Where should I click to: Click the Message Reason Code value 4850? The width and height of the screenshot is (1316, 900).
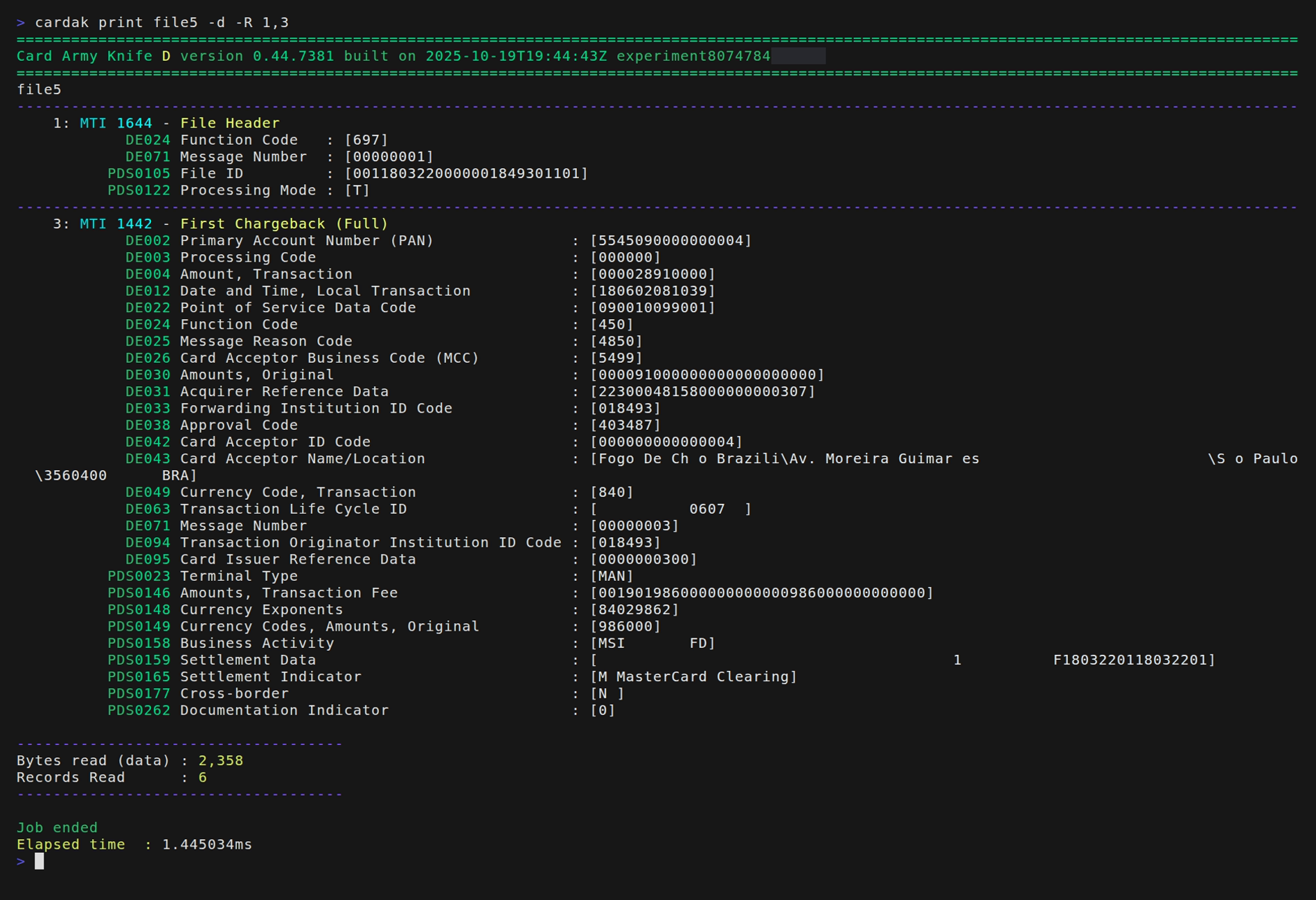click(x=616, y=341)
